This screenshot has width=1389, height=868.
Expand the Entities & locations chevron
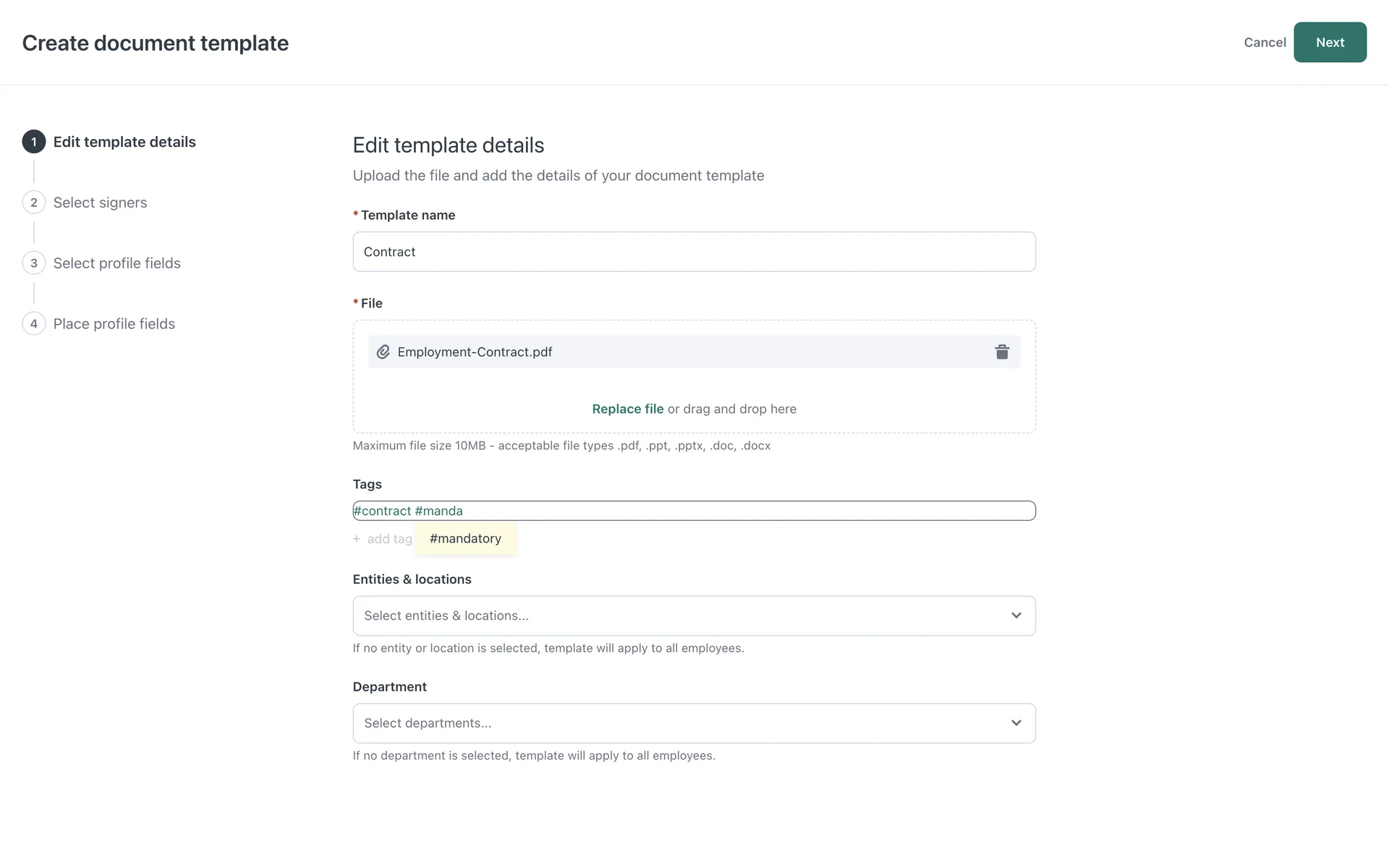pyautogui.click(x=1016, y=616)
